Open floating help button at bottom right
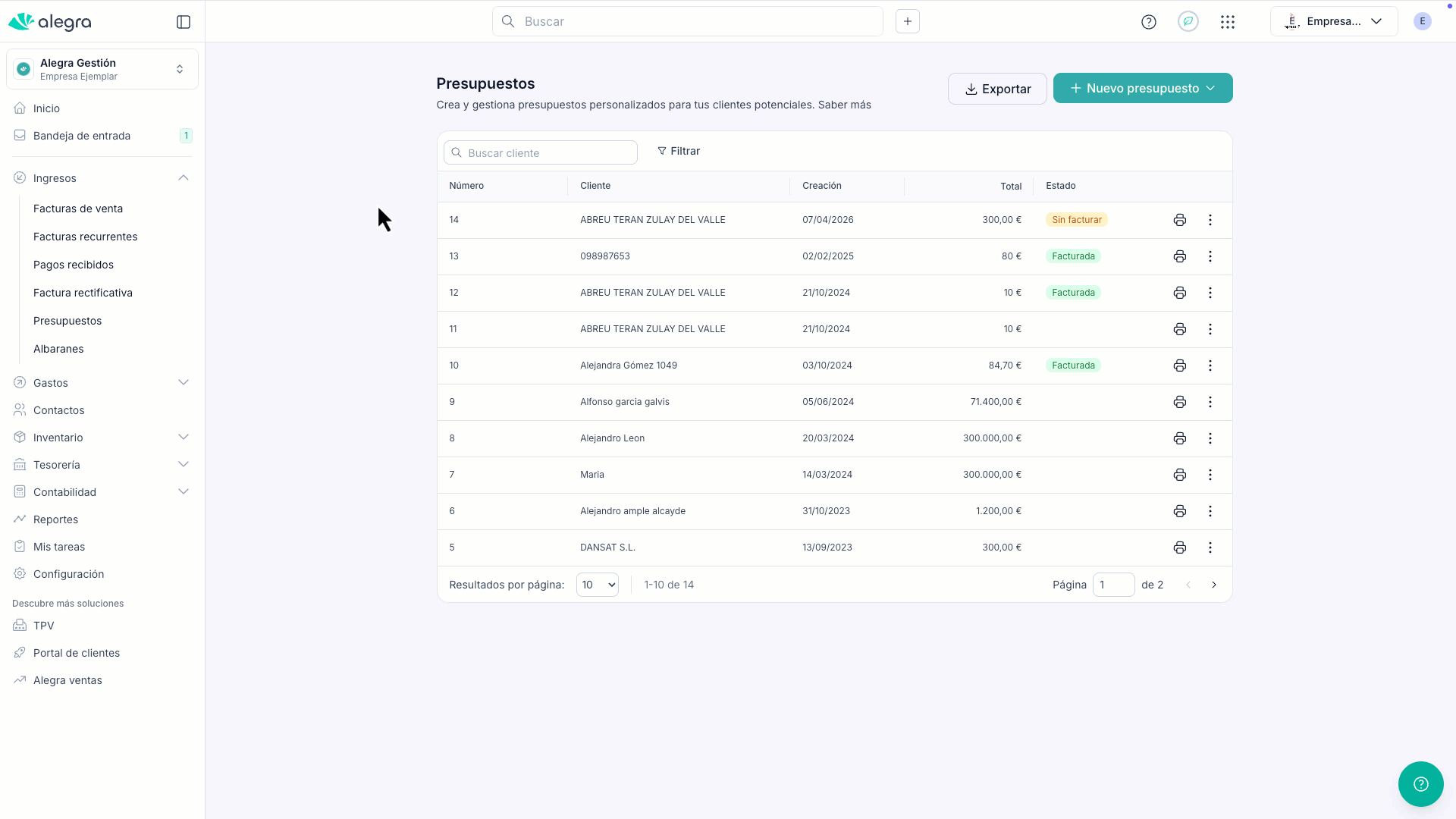The width and height of the screenshot is (1456, 819). (x=1420, y=783)
